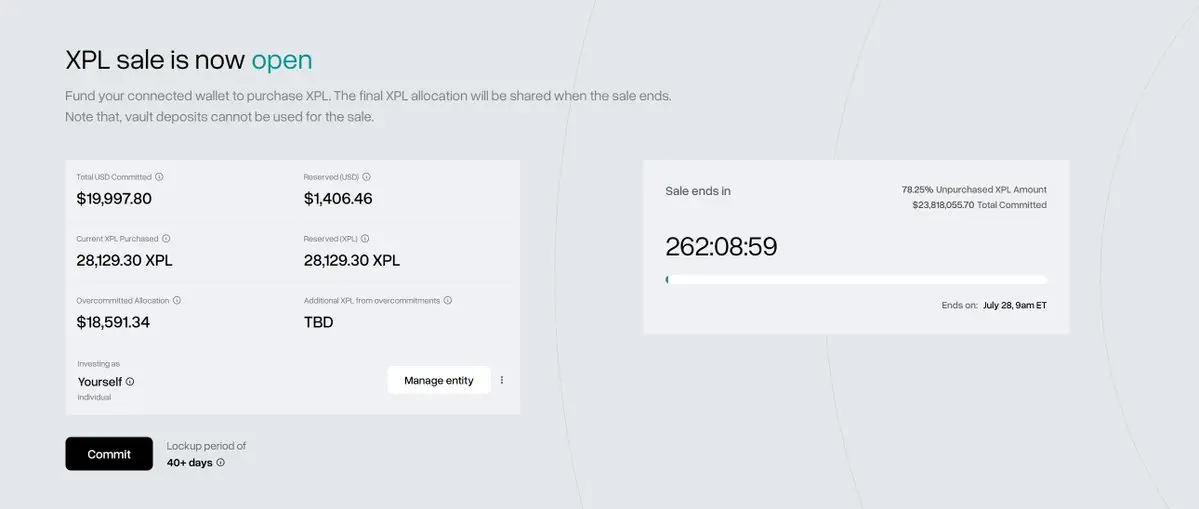Show info for Overcommitted Allocation
1199x509 pixels.
tap(177, 300)
